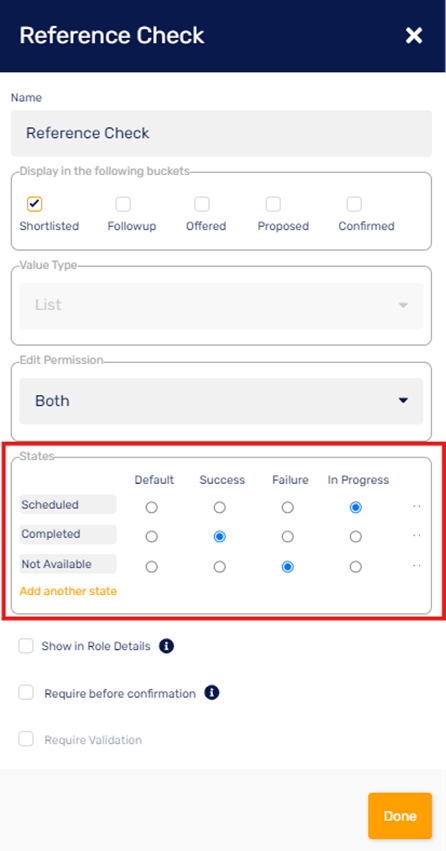Screen dimensions: 446x851
Task: Click Add another state link
Action: [68, 591]
